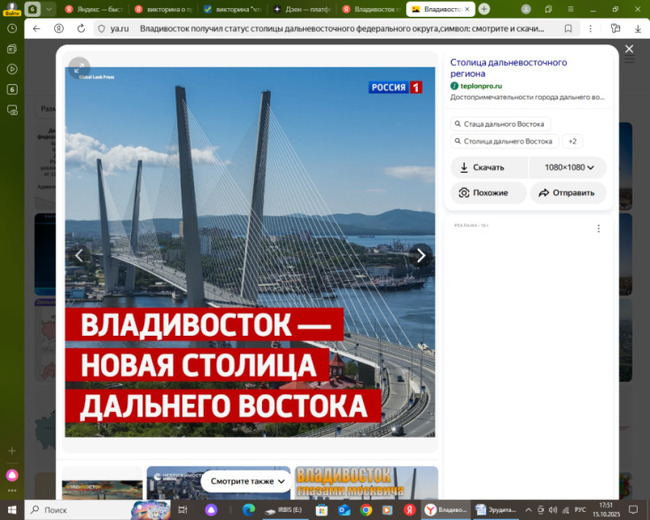The image size is (650, 520).
Task: Search for Столица дальнего Востока suggestion
Action: tap(504, 142)
